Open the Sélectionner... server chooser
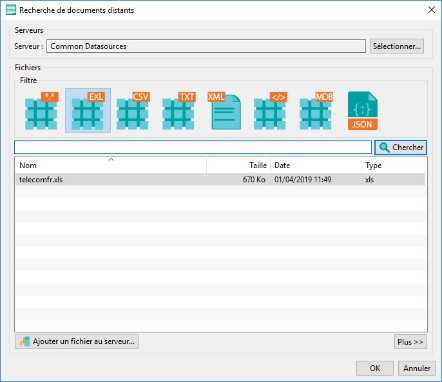 pos(397,46)
